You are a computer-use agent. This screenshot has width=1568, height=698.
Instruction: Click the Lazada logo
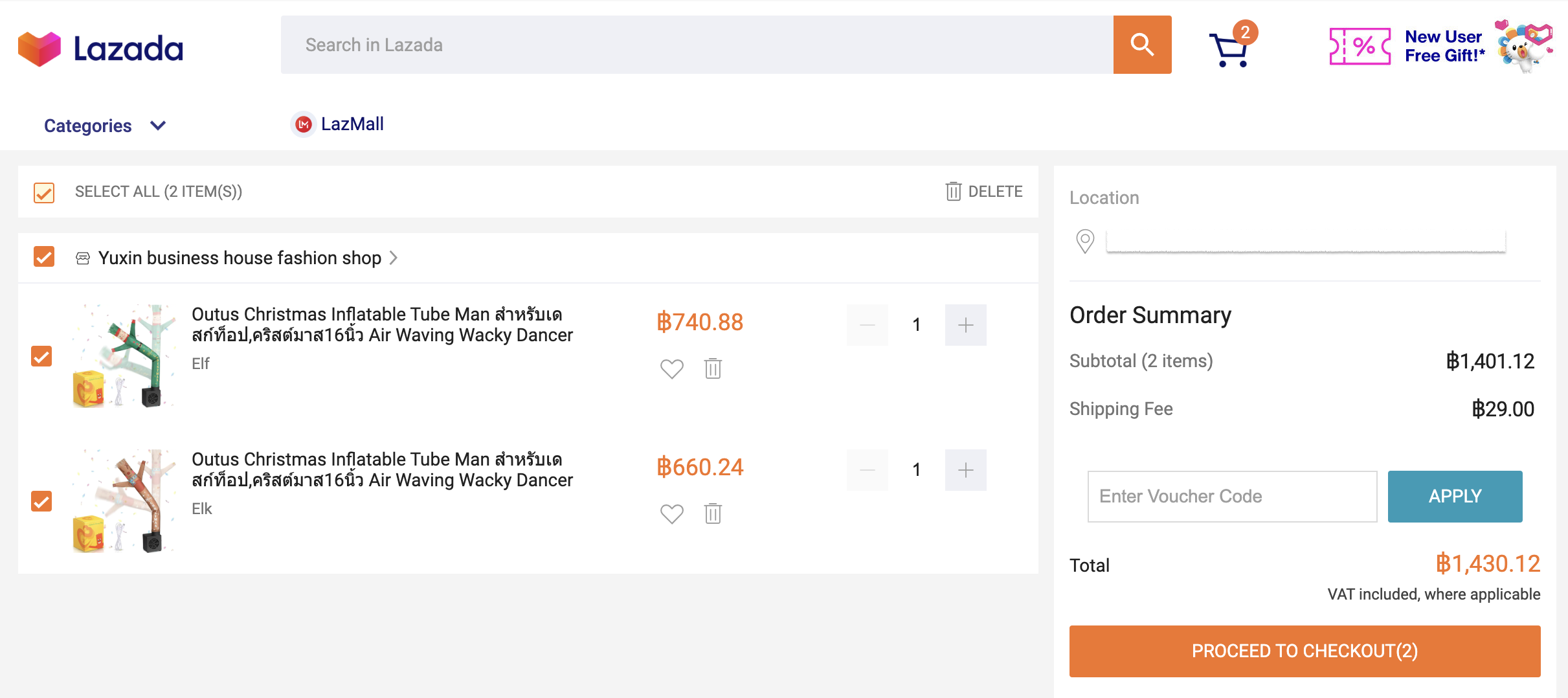click(x=100, y=49)
